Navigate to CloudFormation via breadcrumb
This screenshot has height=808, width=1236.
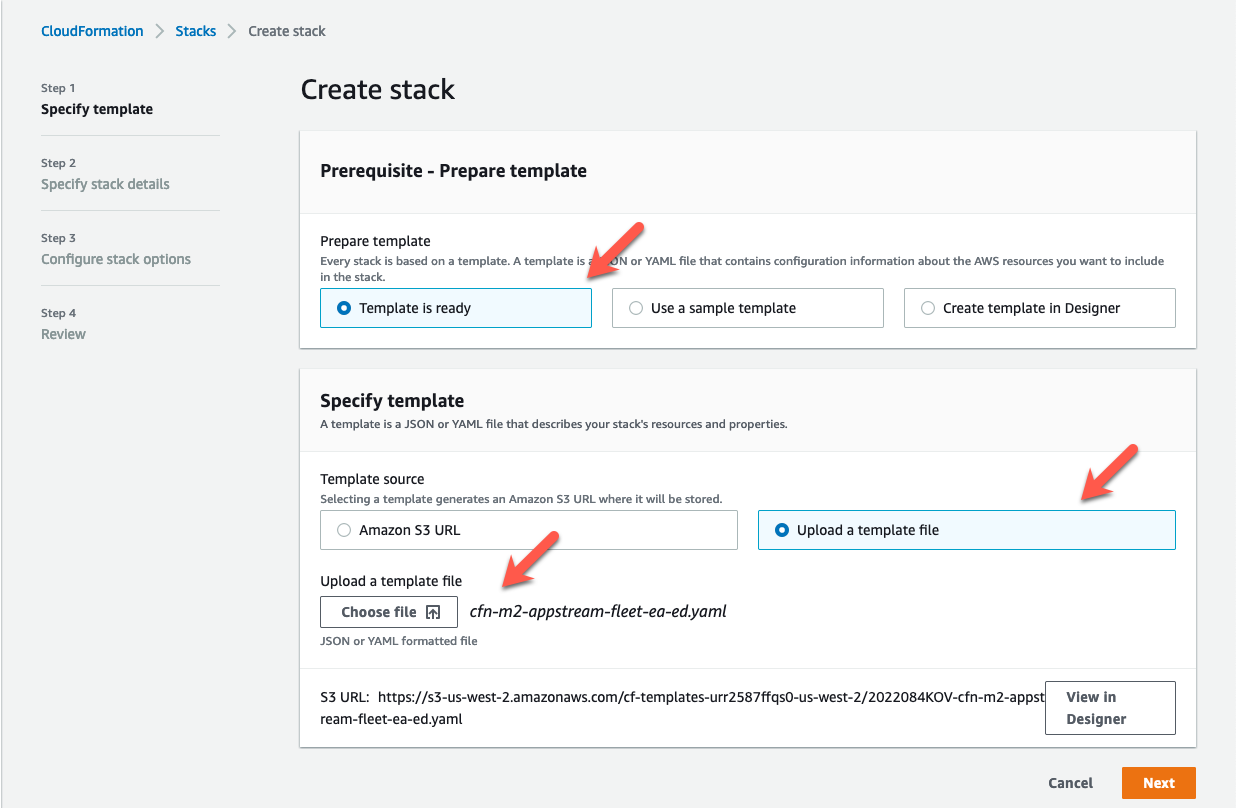point(92,31)
